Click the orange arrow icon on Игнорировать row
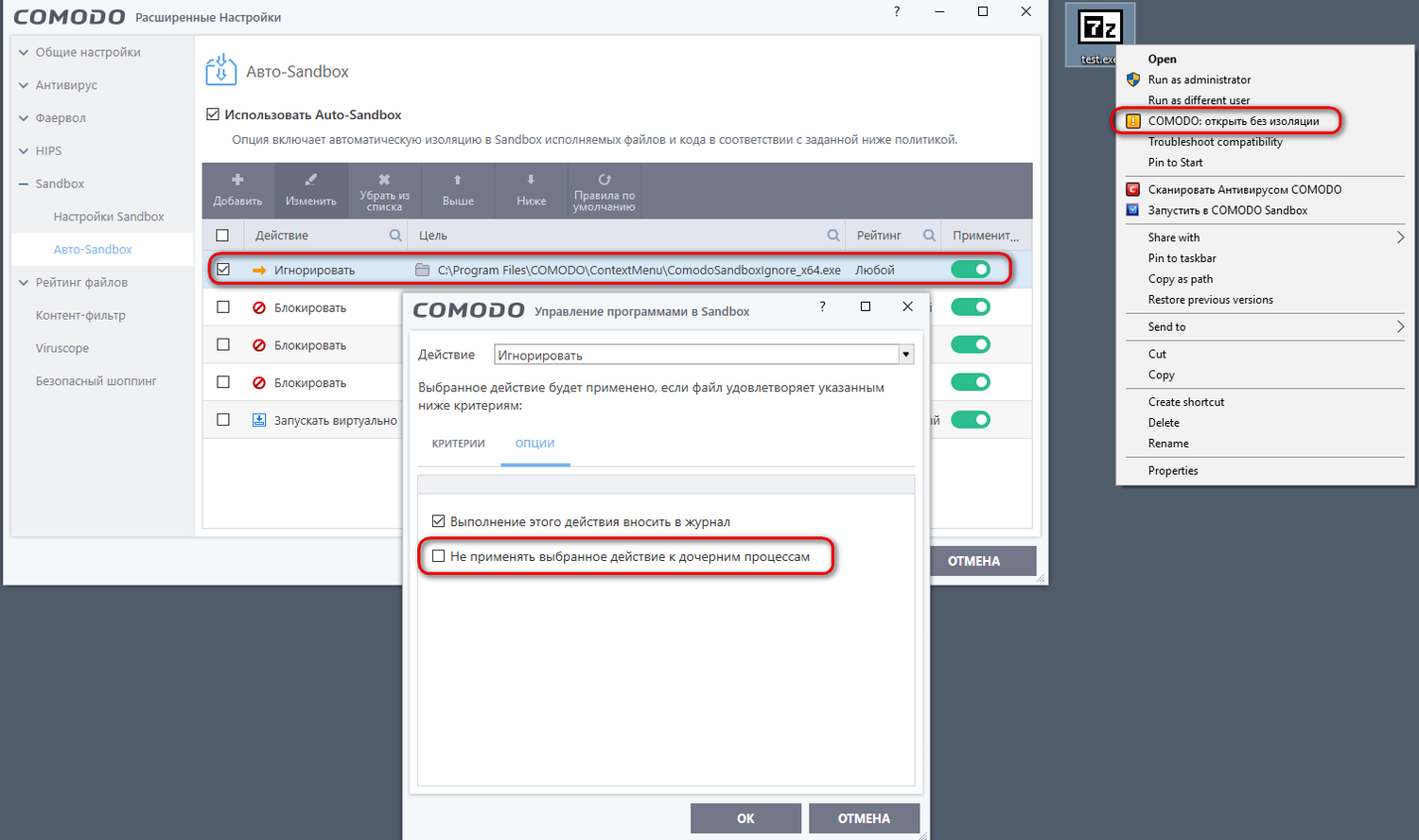 click(x=259, y=271)
